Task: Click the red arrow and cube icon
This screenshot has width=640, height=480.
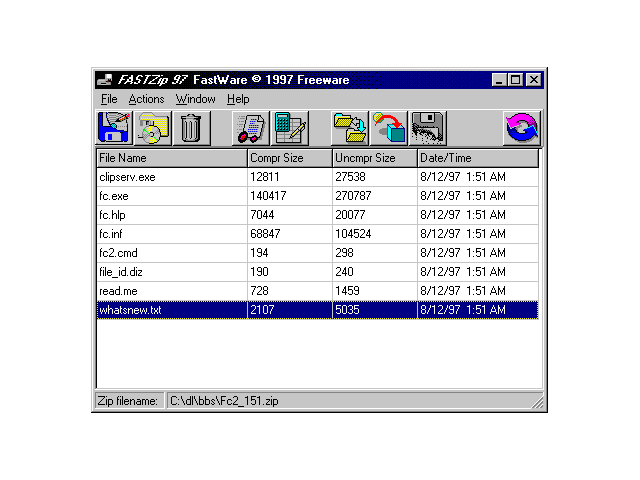Action: pos(389,128)
